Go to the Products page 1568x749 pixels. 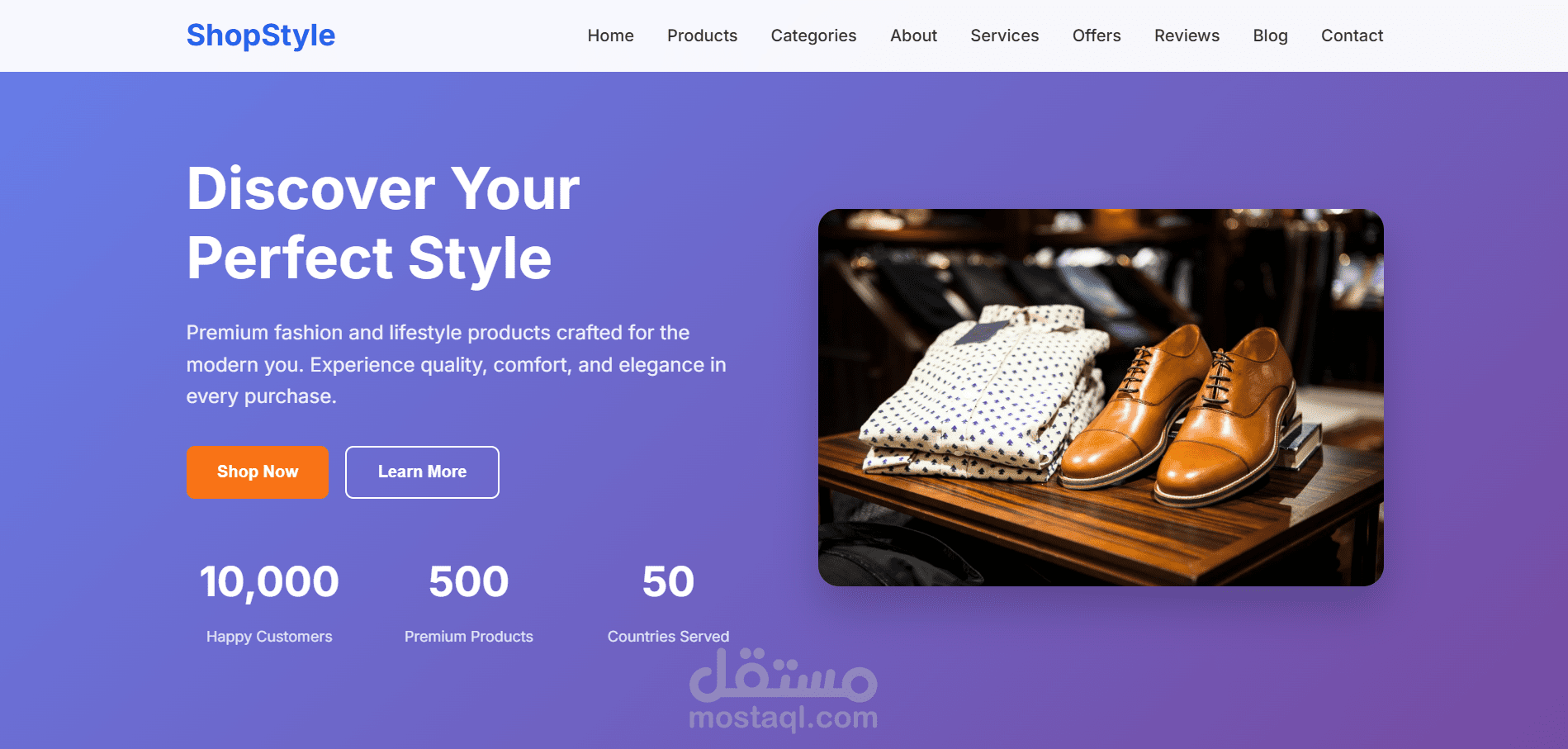pos(703,36)
